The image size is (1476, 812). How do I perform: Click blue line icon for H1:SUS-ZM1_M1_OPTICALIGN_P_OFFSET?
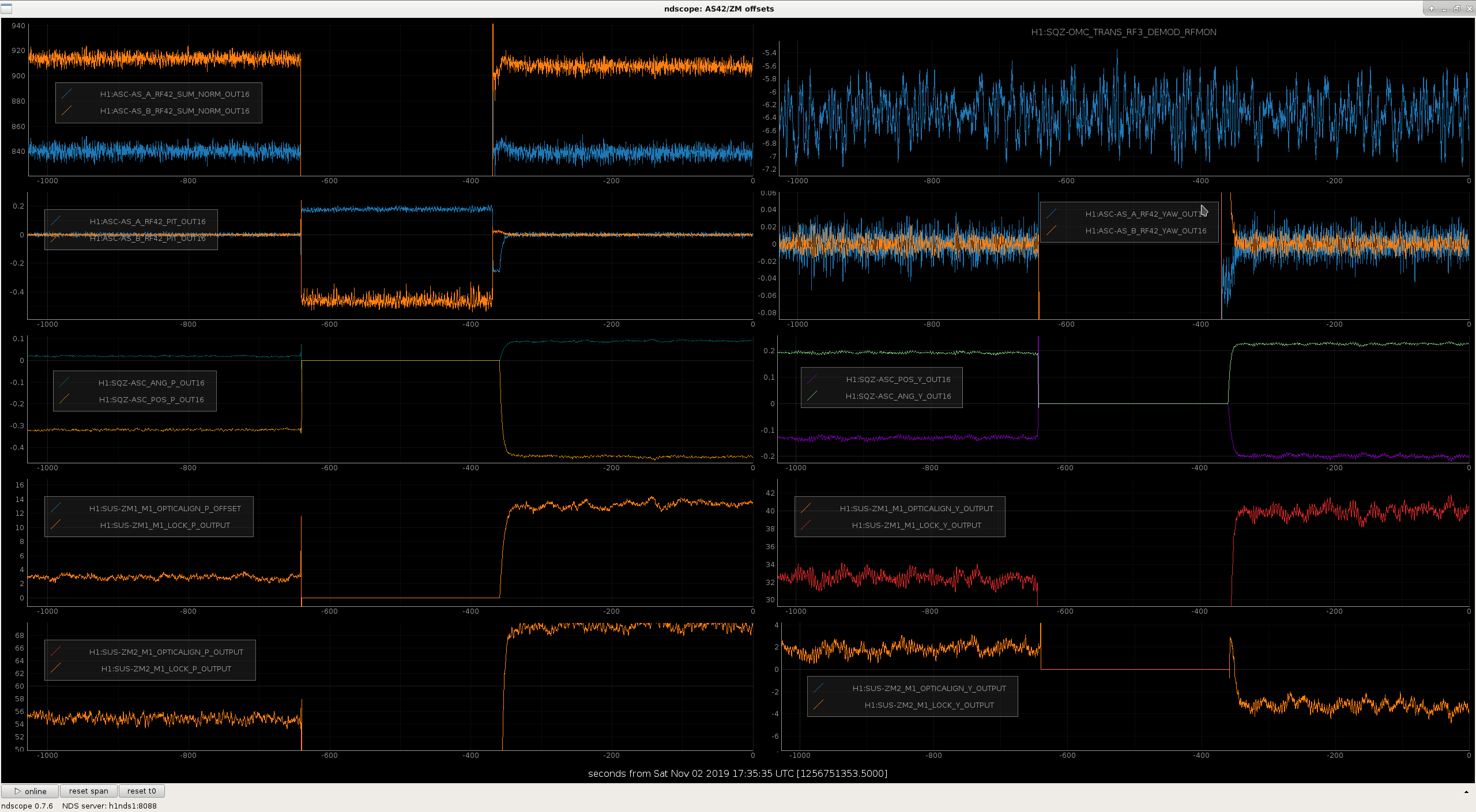(x=56, y=508)
